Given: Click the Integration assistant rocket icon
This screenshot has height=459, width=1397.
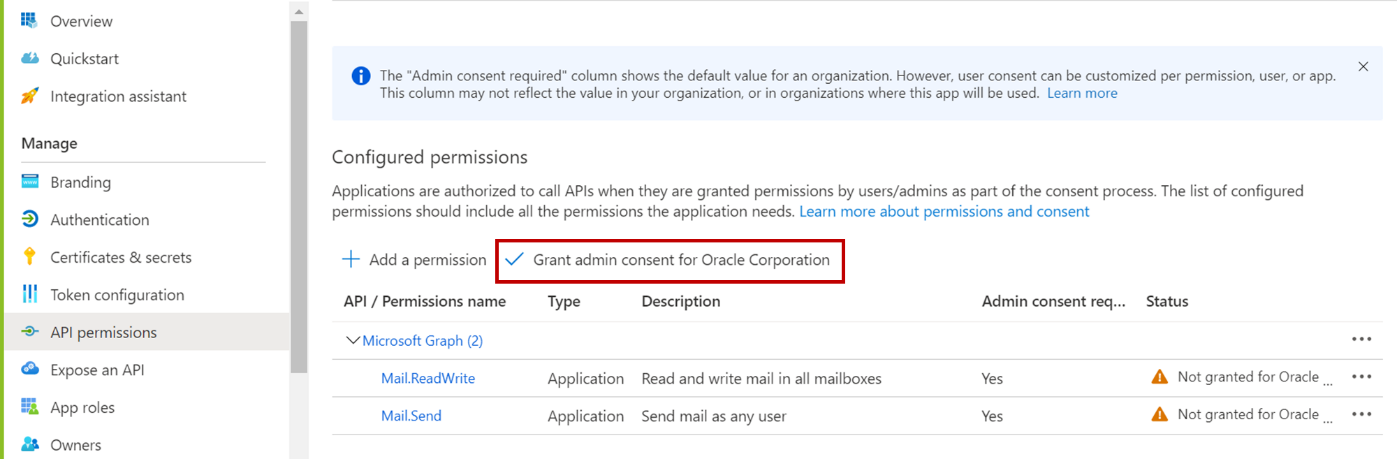Looking at the screenshot, I should pos(30,96).
